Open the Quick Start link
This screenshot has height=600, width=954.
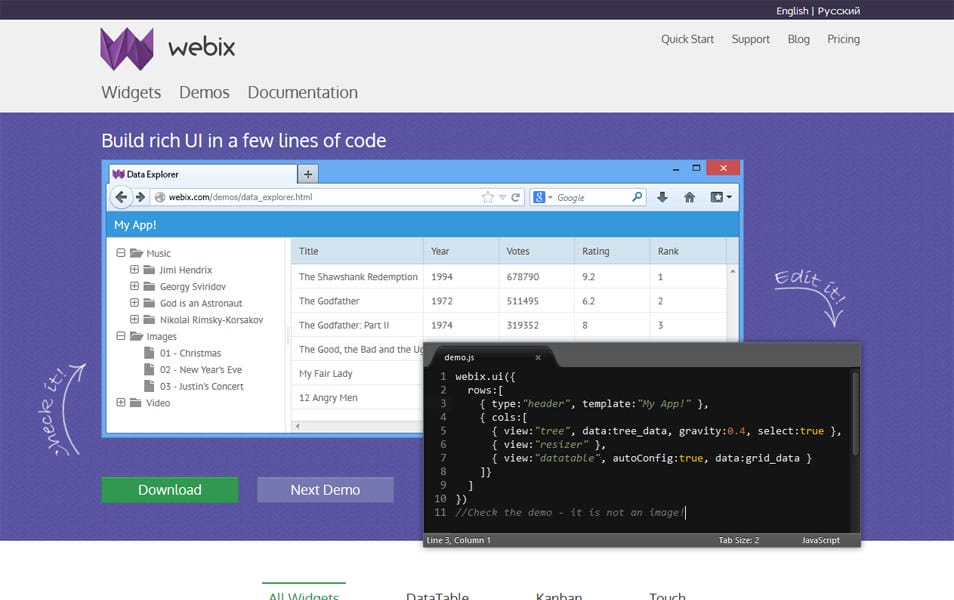(688, 39)
